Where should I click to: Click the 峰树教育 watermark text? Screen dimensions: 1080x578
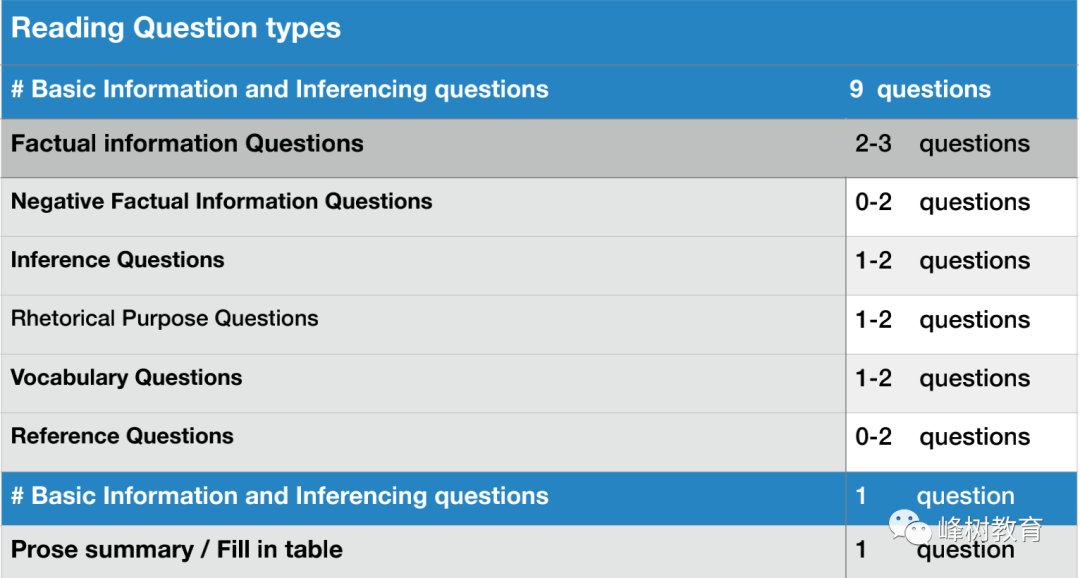tap(990, 529)
